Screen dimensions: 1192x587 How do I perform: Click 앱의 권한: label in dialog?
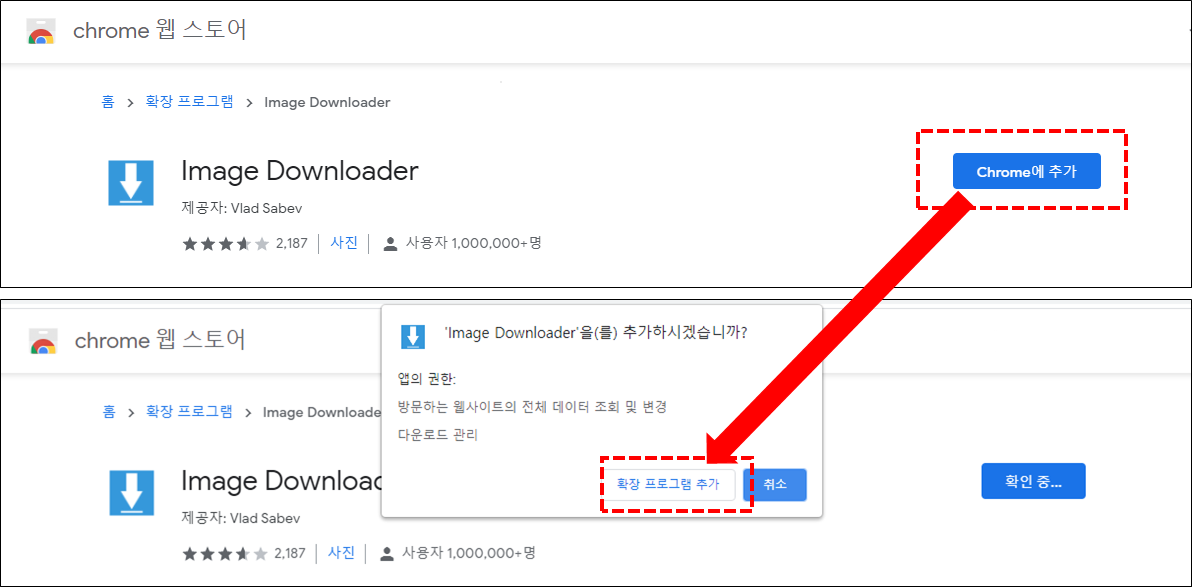426,379
